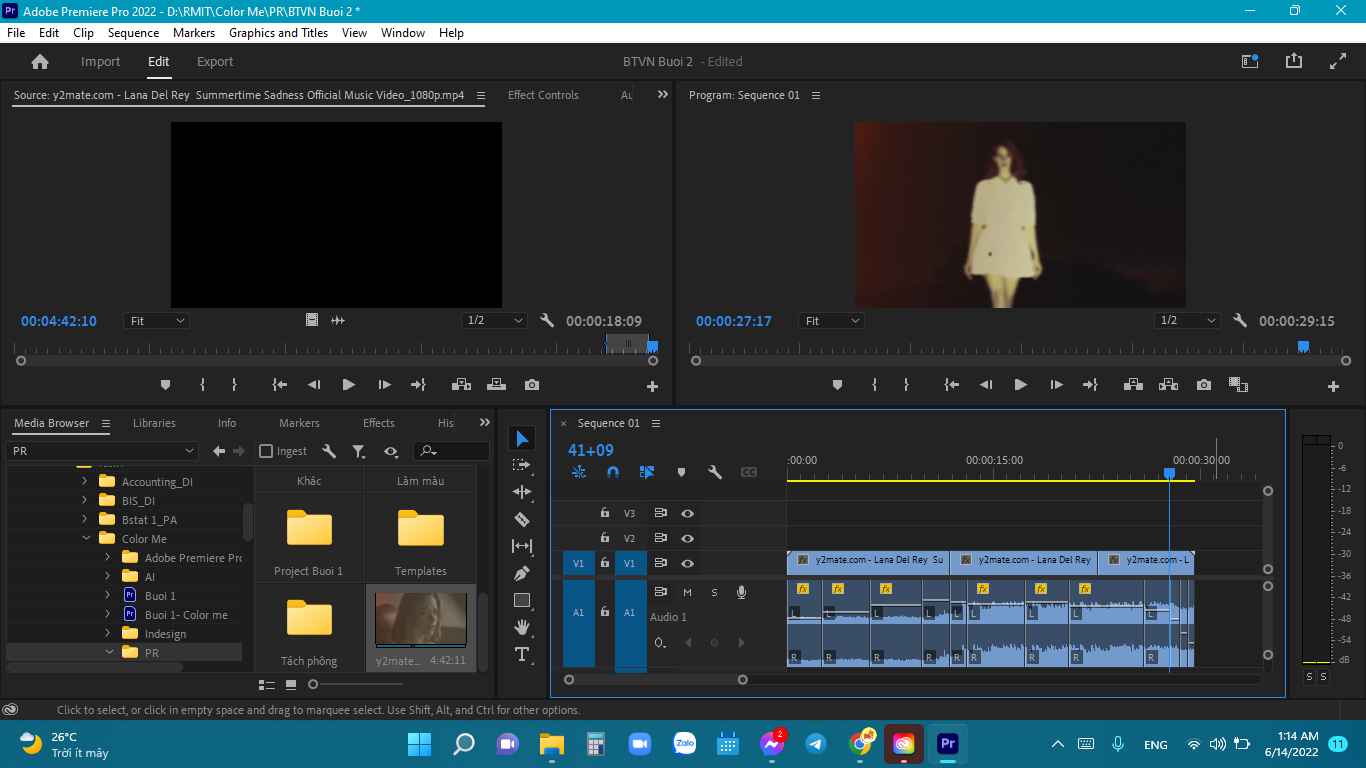The image size is (1366, 768).
Task: Click Export Frame camera in Program monitor
Action: click(x=1204, y=385)
